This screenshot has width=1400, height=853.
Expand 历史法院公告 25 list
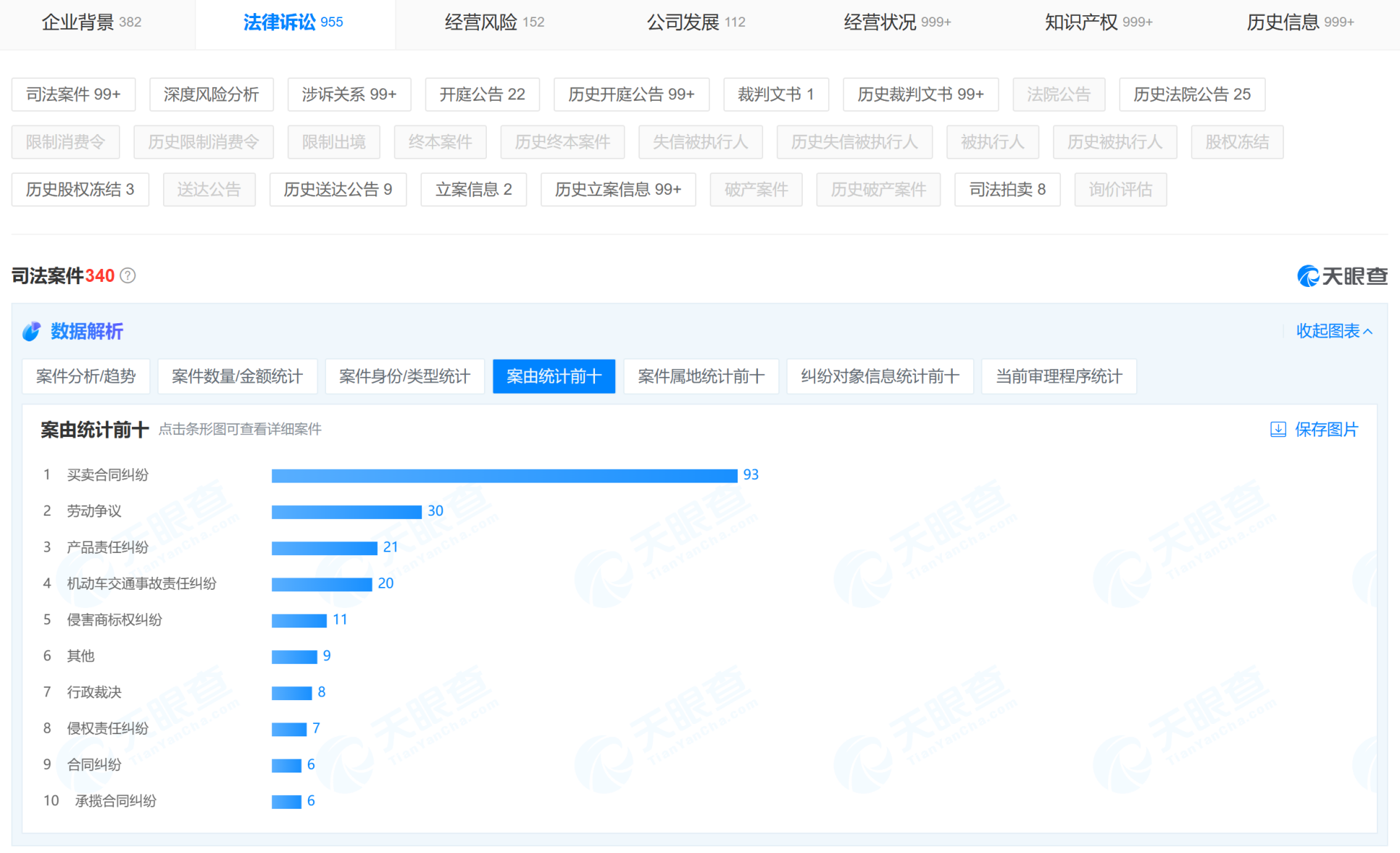1191,94
